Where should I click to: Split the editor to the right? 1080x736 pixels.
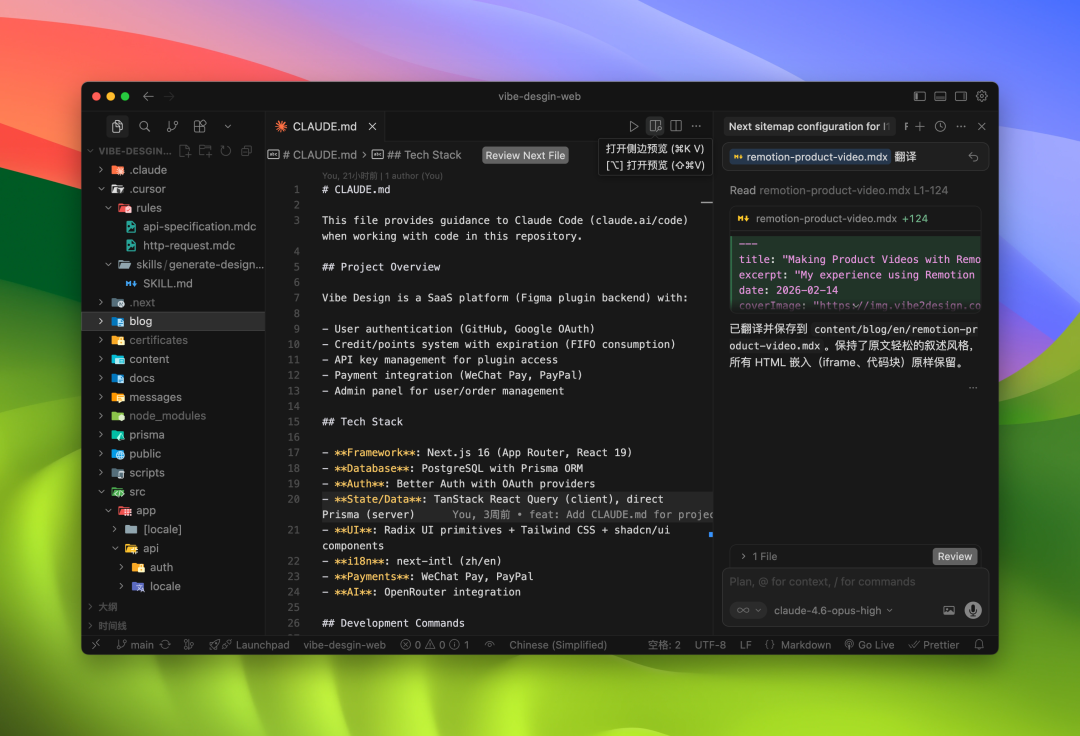click(676, 126)
